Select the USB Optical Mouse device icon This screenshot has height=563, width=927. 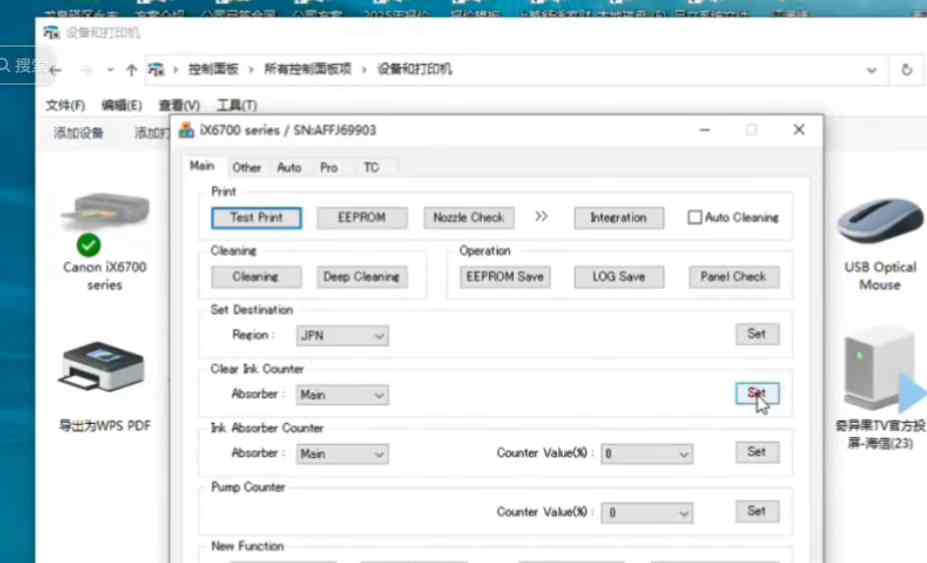[x=880, y=220]
